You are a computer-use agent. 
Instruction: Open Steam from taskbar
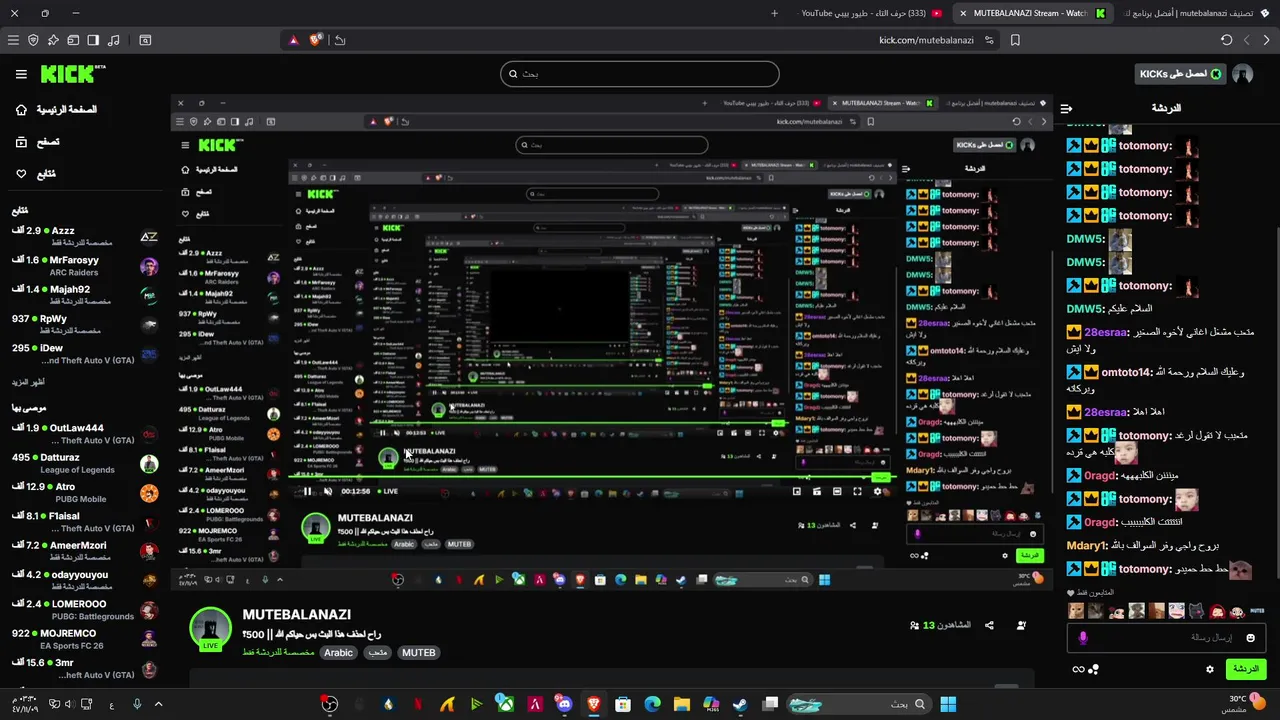[739, 704]
